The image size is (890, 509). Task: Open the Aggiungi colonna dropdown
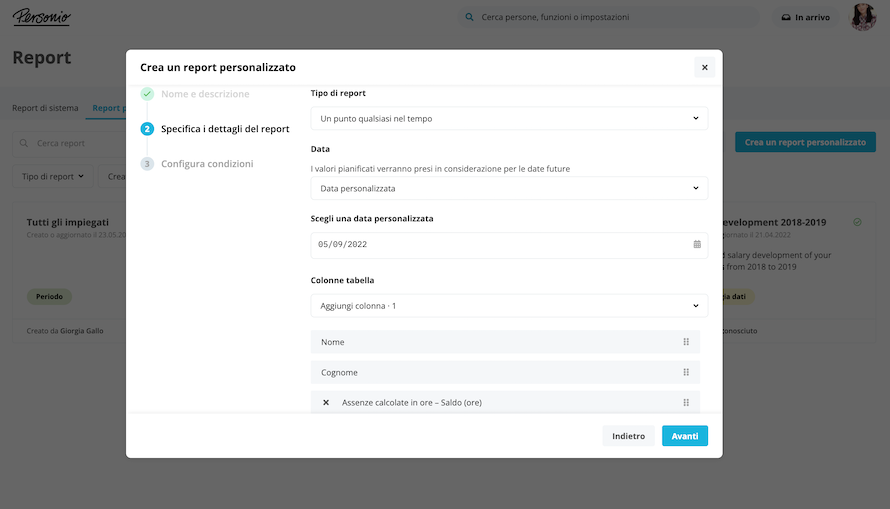point(509,305)
